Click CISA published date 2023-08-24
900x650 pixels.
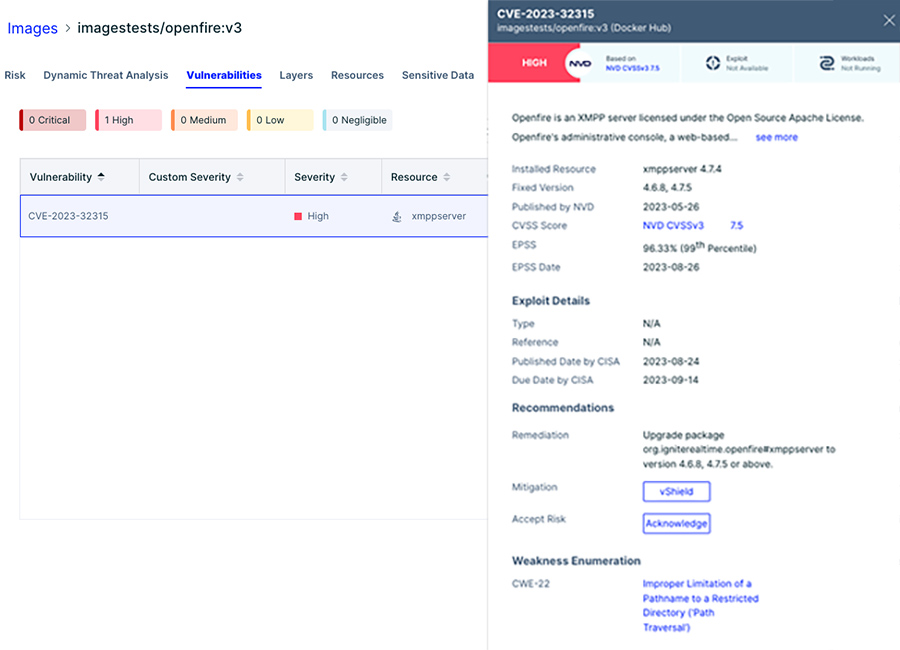coord(671,362)
